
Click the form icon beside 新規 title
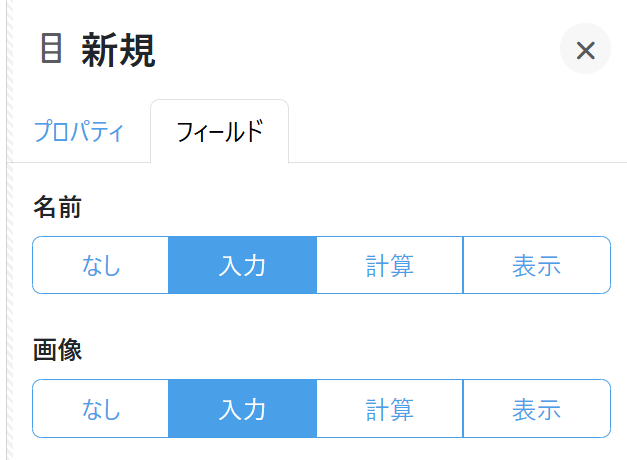point(50,49)
